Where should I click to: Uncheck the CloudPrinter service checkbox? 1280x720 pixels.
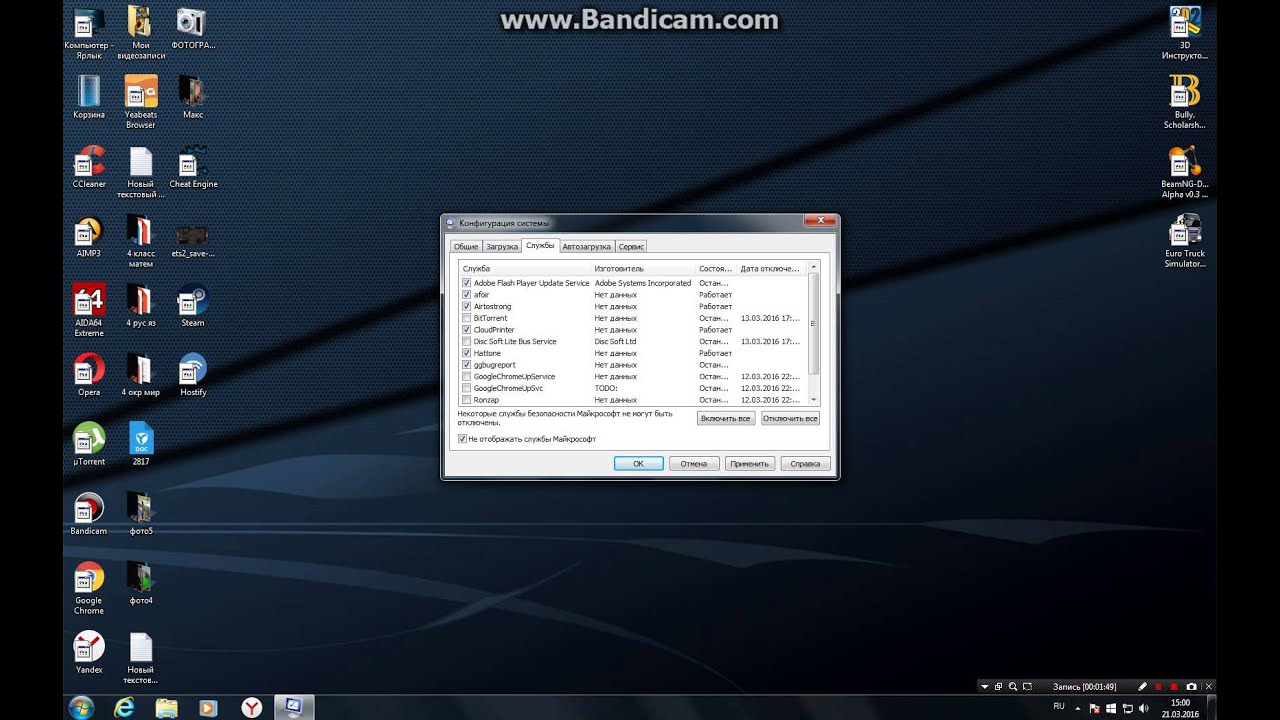click(467, 330)
